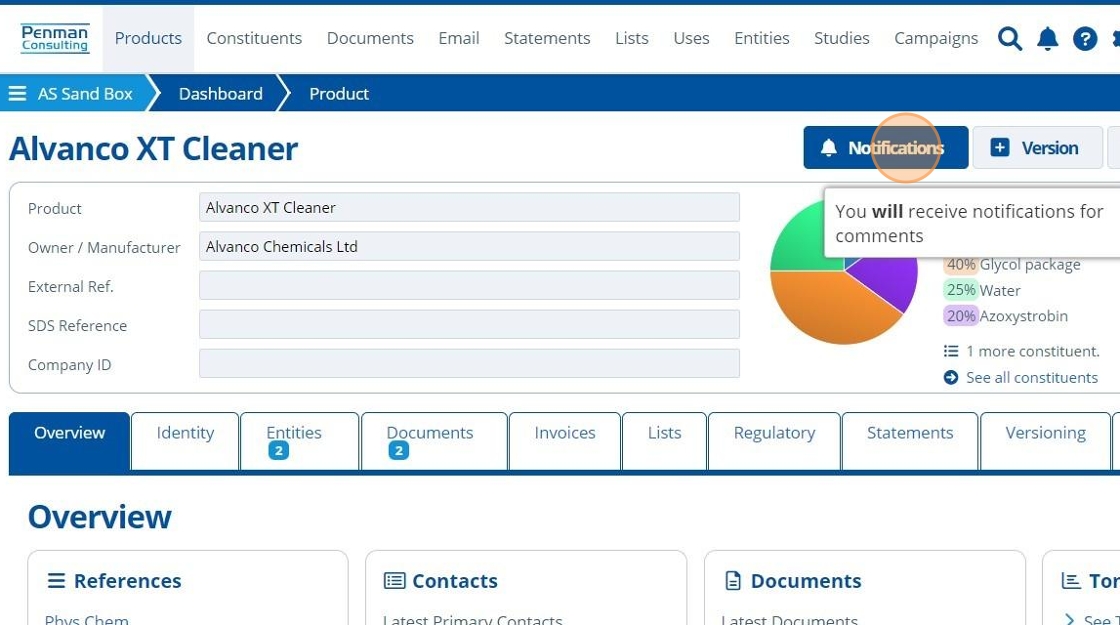
Task: Show 1 more constituent
Action: (x=1032, y=351)
